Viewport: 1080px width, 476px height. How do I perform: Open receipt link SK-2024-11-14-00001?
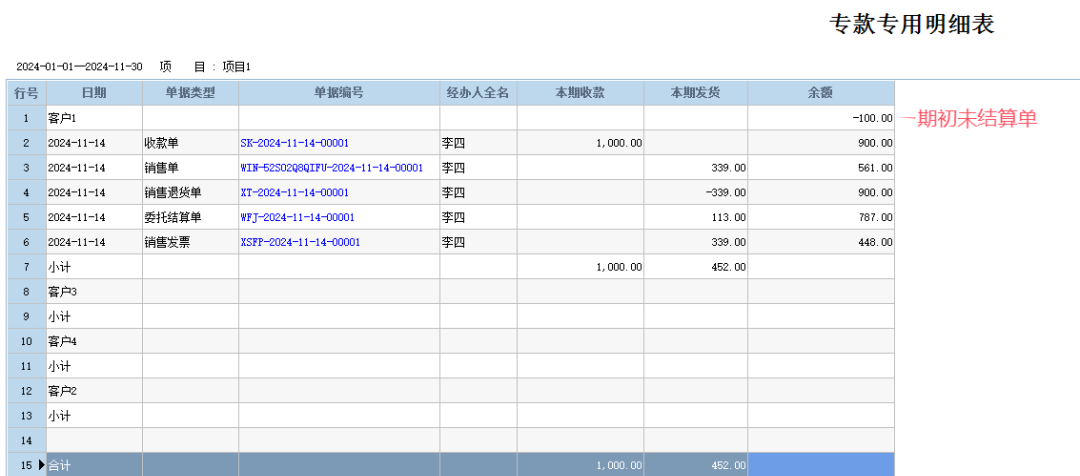295,143
